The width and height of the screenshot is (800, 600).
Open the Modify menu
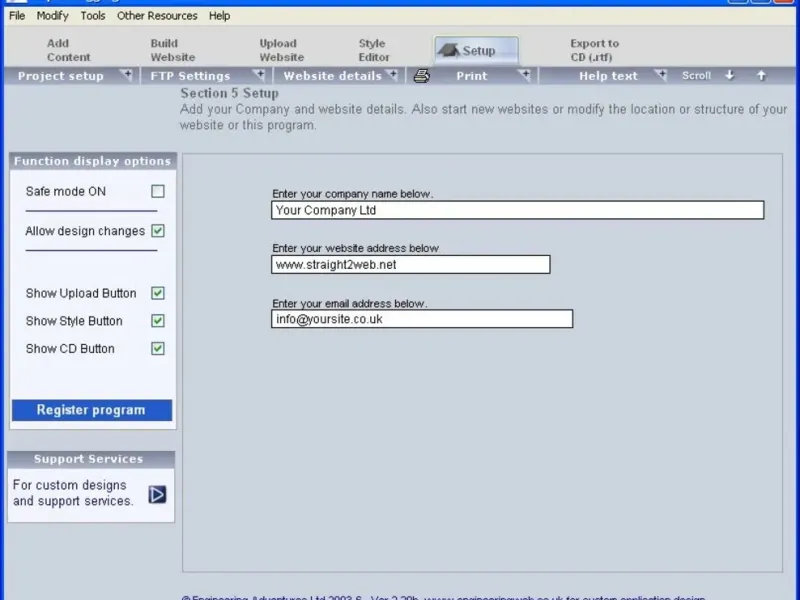tap(53, 16)
